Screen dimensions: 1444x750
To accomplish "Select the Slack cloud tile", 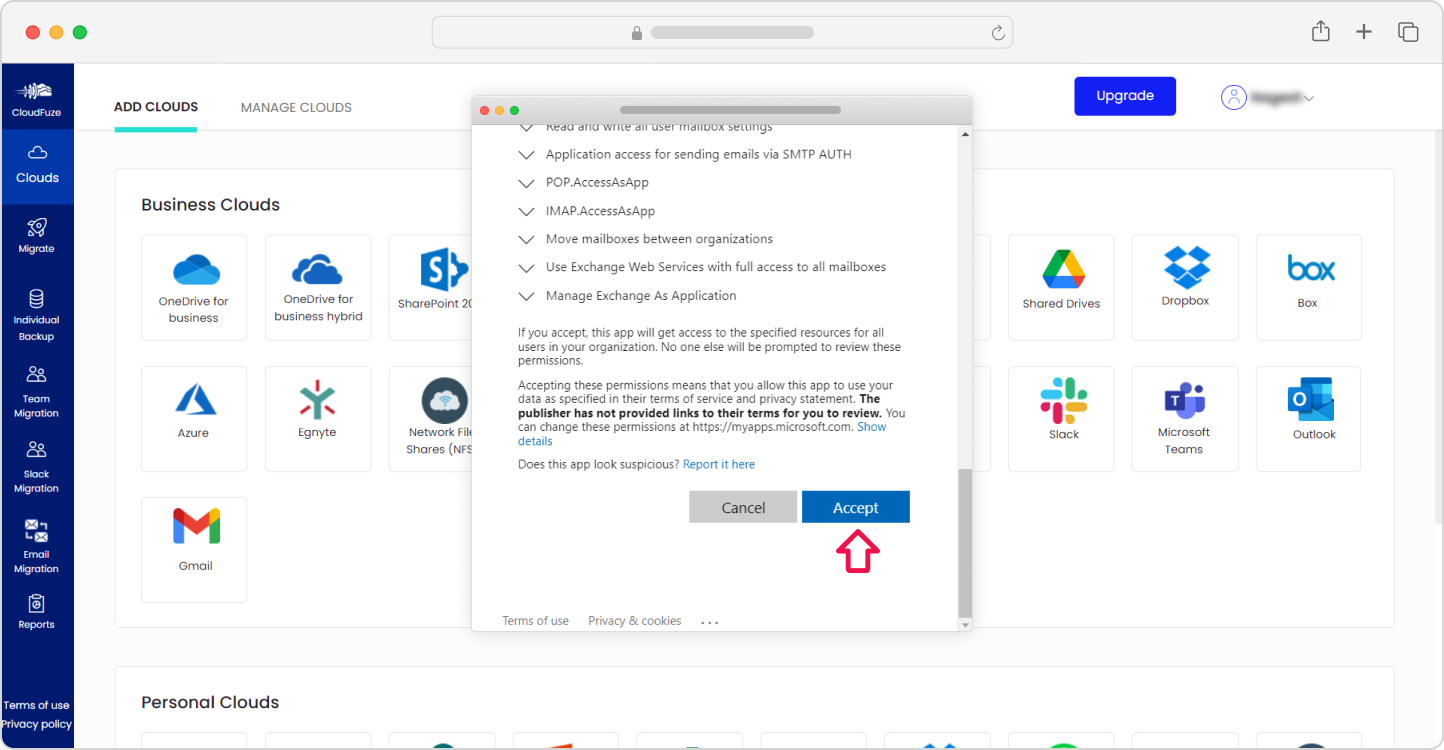I will (1061, 419).
